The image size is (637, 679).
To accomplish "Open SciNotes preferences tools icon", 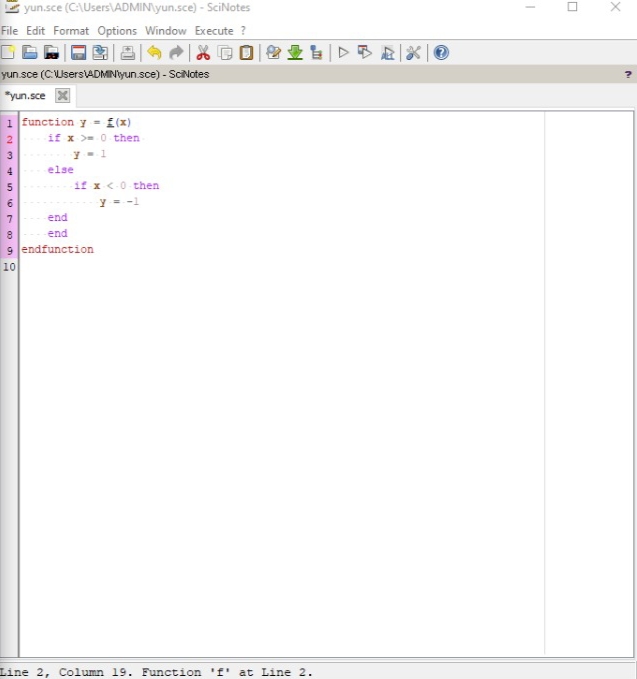I will tap(414, 53).
